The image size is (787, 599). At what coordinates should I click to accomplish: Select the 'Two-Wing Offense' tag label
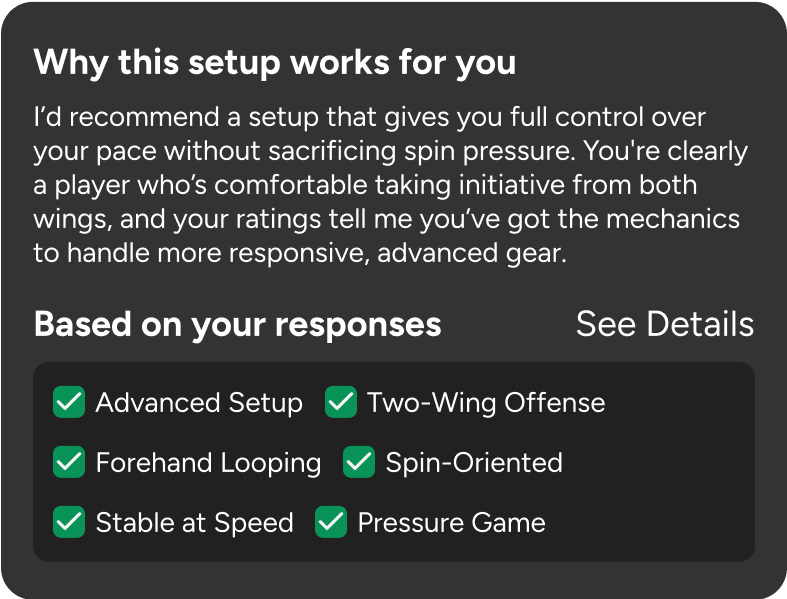coord(485,403)
